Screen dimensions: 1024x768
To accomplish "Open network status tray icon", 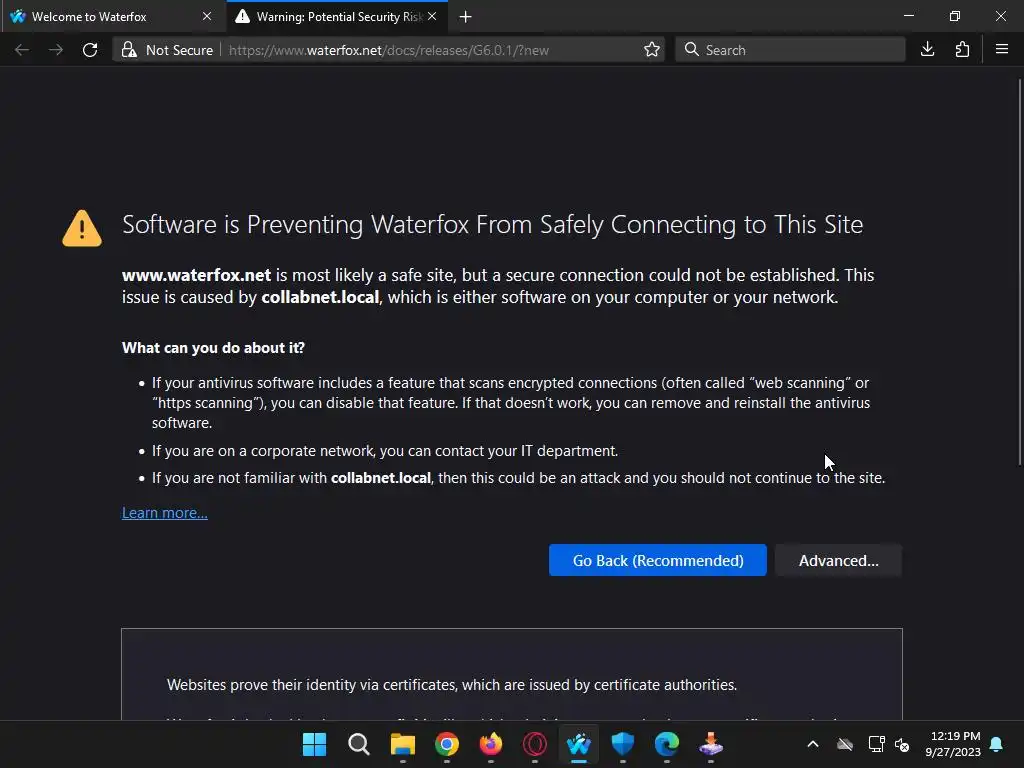I will coord(876,744).
